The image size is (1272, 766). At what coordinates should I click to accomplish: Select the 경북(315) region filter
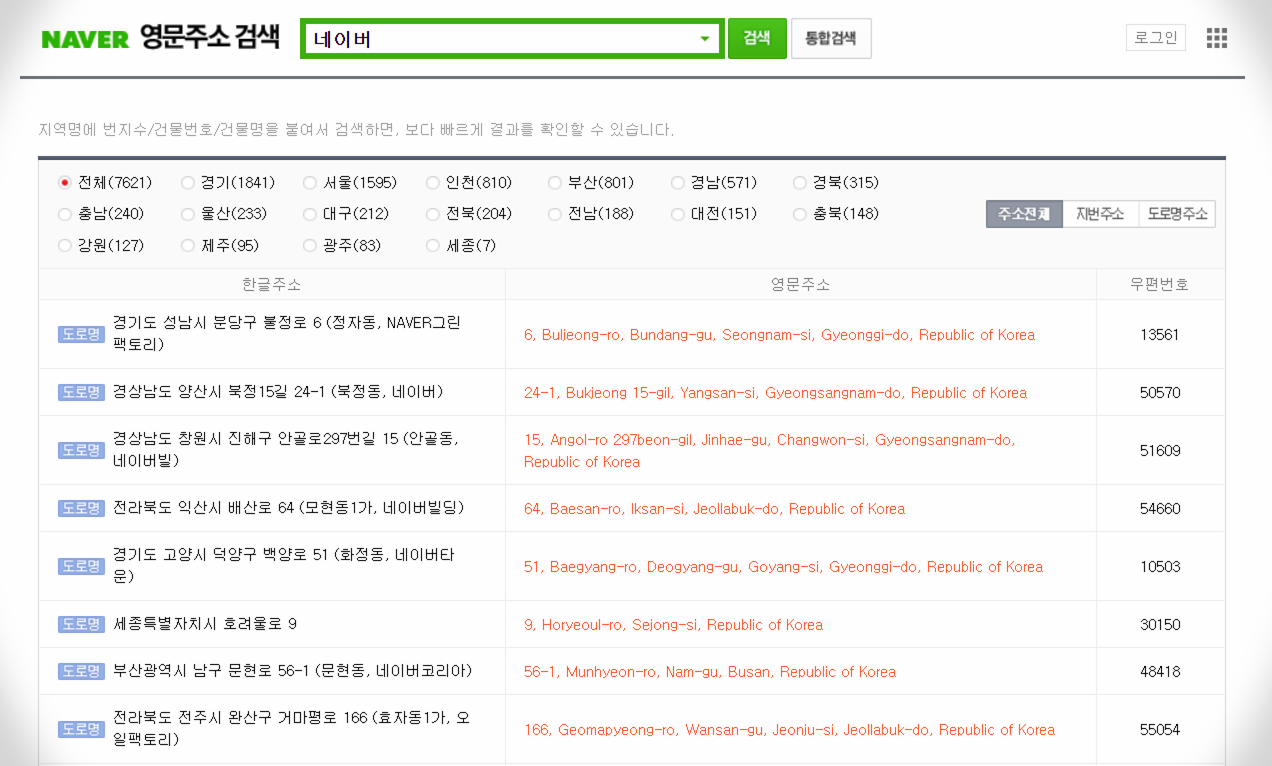(800, 182)
